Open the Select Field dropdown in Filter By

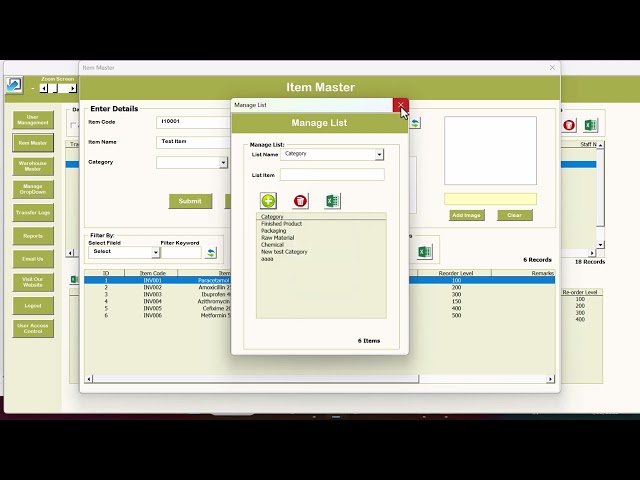point(155,253)
